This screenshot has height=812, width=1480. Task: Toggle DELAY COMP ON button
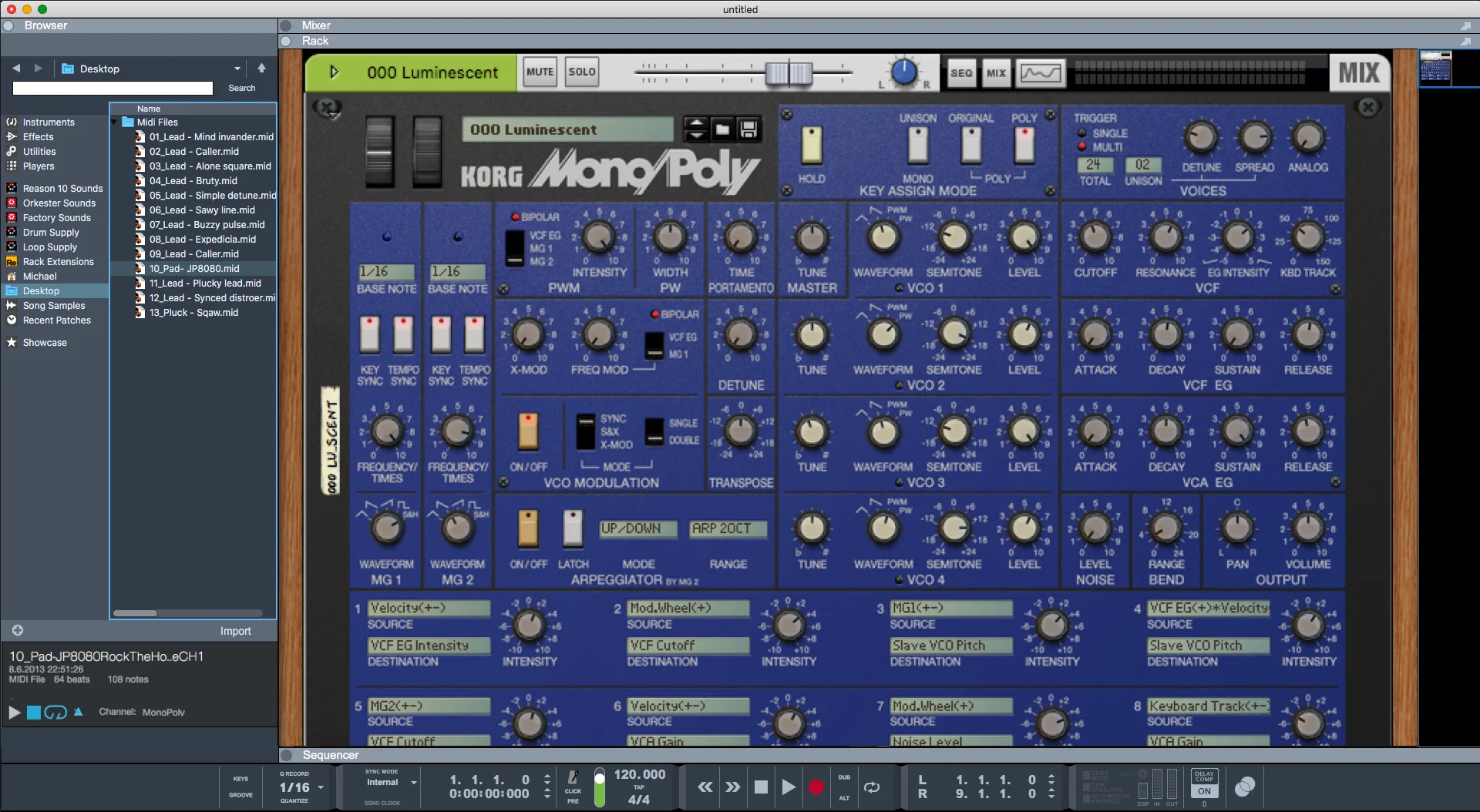1204,791
